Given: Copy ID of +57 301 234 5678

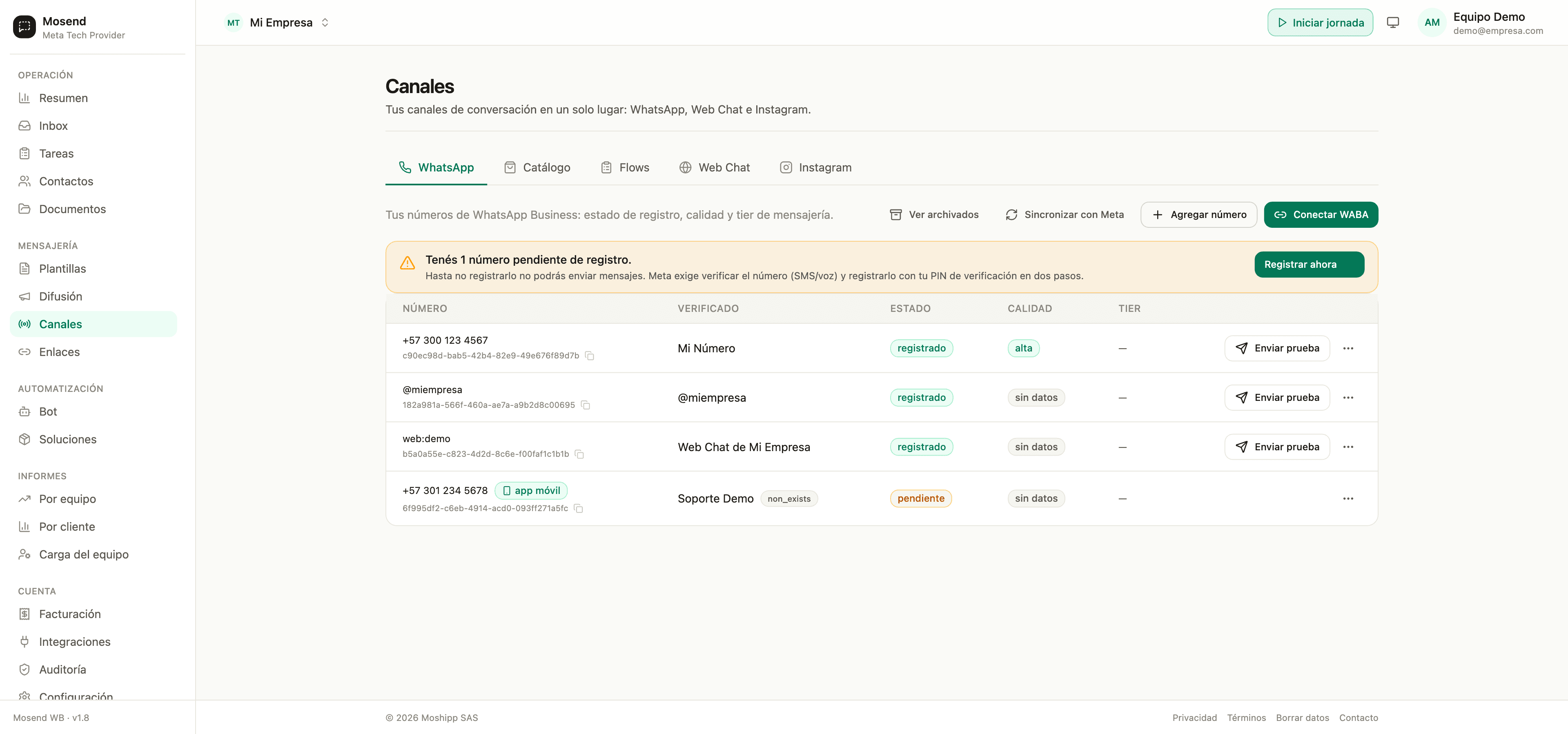Looking at the screenshot, I should click(x=578, y=508).
